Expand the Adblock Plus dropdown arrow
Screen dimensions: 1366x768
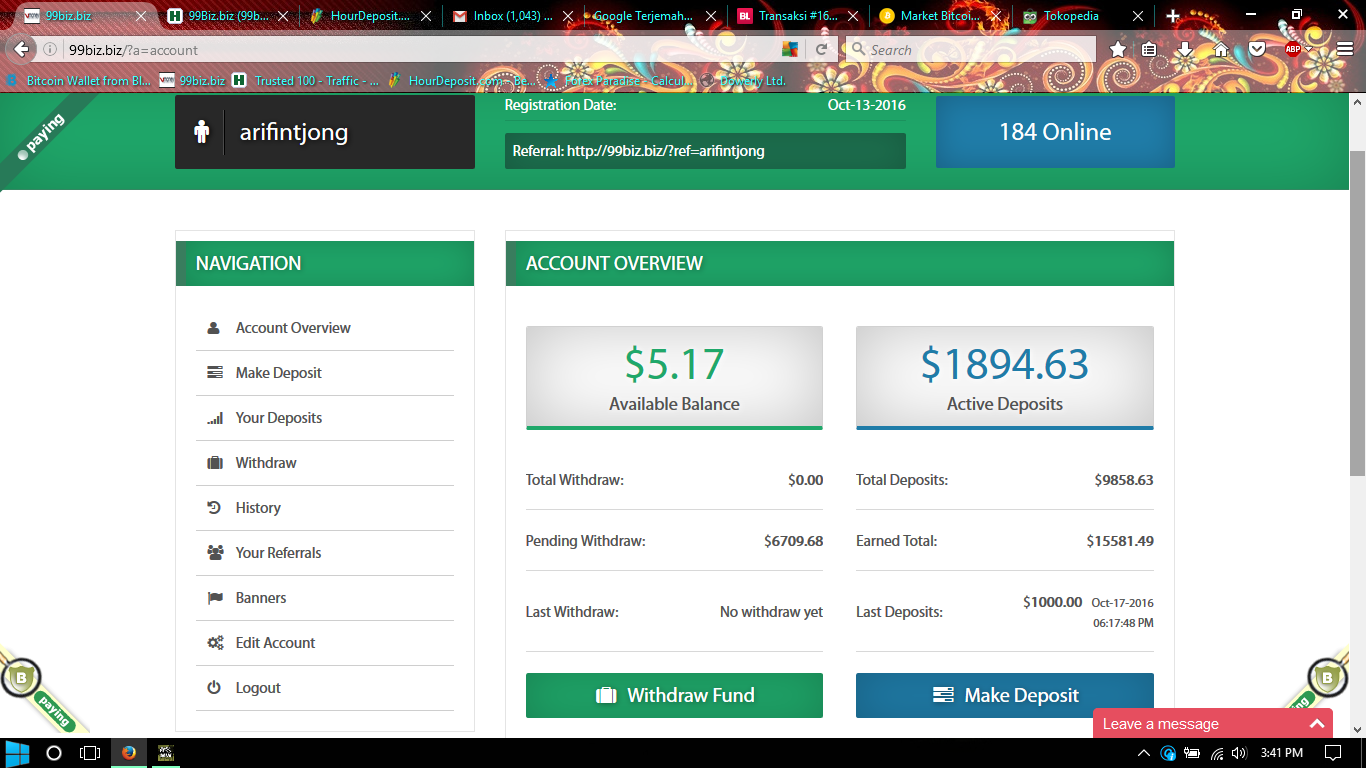1309,50
